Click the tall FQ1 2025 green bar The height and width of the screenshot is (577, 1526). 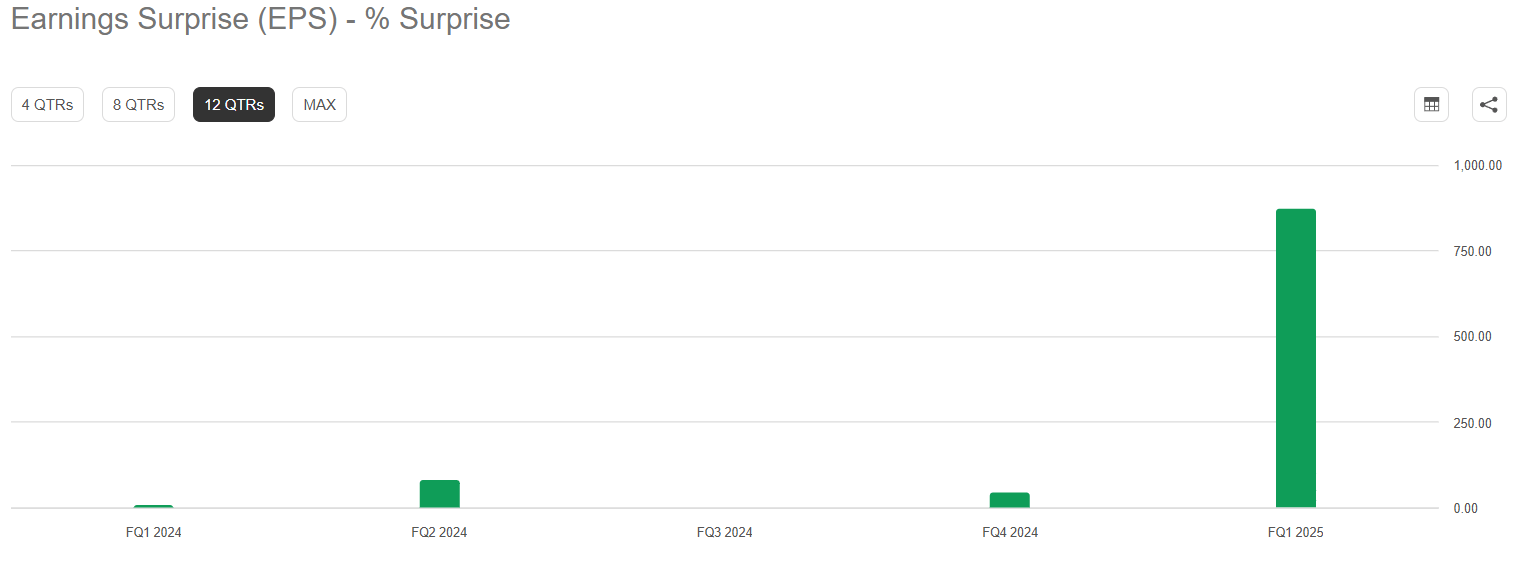click(x=1295, y=358)
